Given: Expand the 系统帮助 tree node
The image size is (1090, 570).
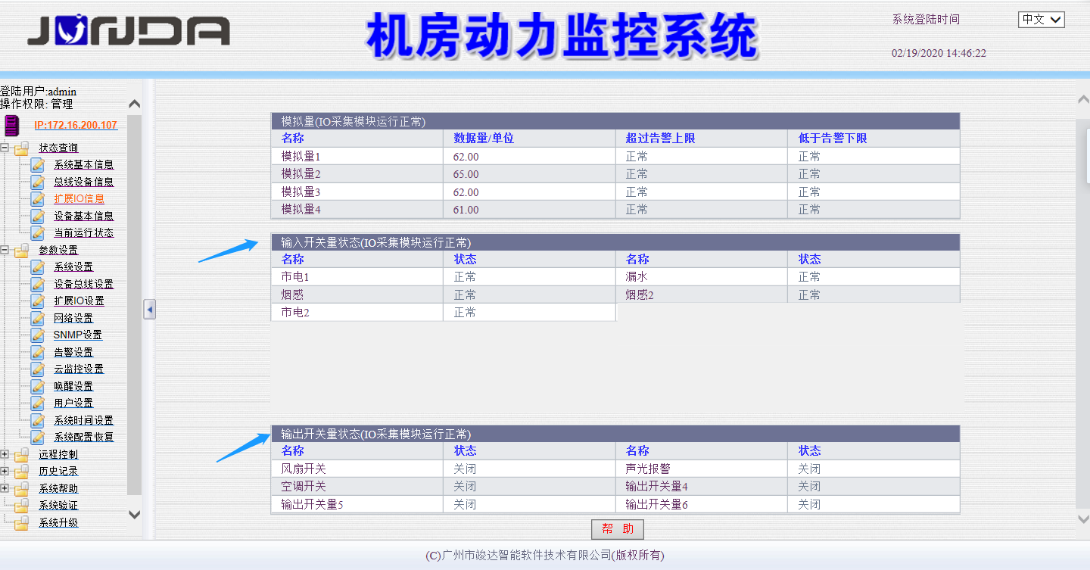Looking at the screenshot, I should (5, 488).
